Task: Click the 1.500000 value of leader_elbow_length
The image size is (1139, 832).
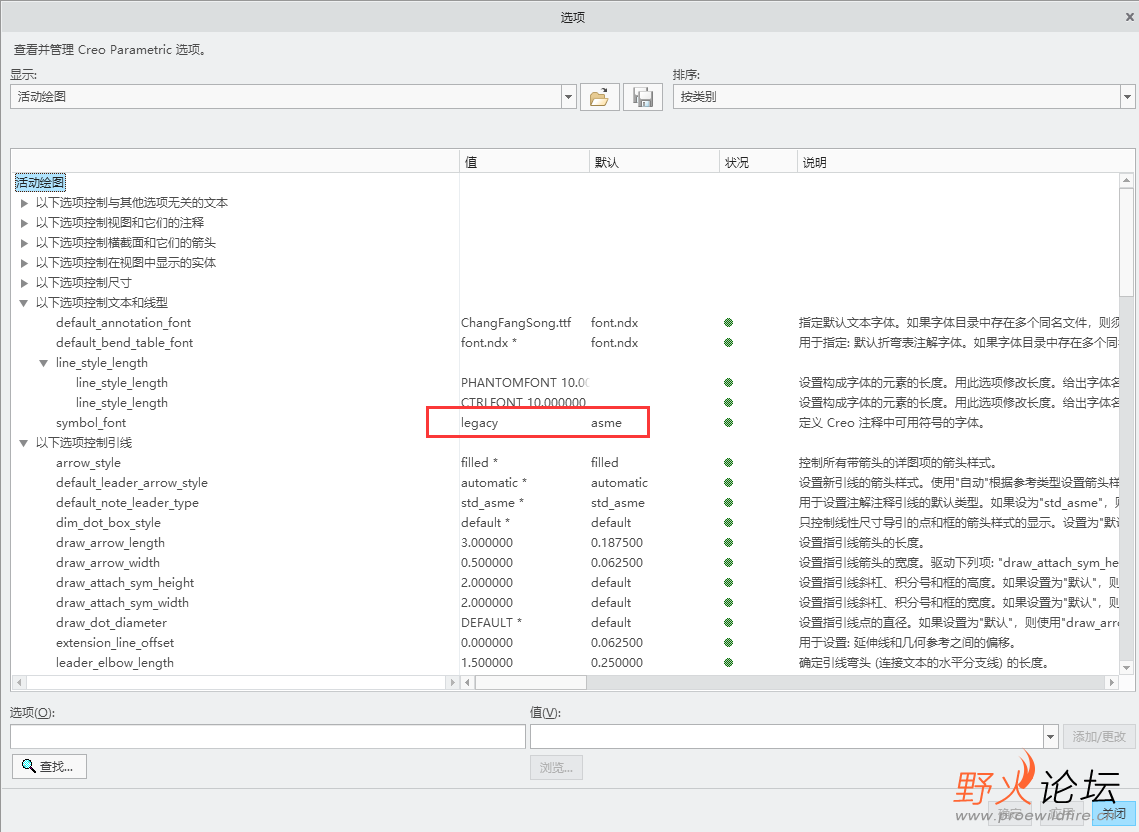Action: tap(487, 663)
